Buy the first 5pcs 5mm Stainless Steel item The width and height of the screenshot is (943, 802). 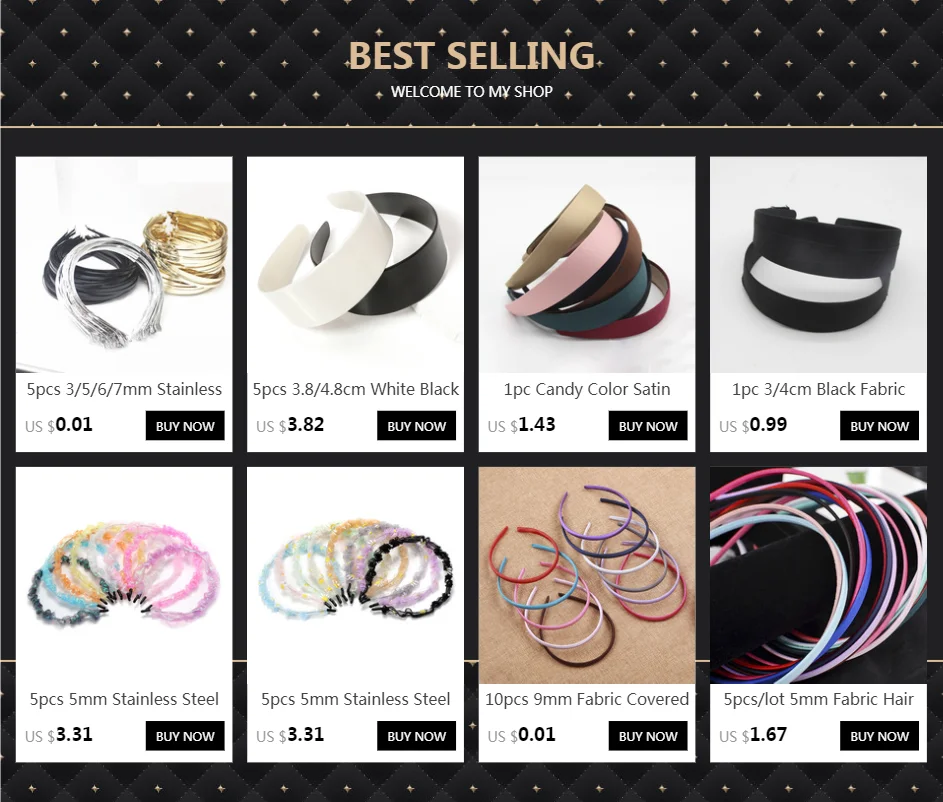(x=185, y=736)
